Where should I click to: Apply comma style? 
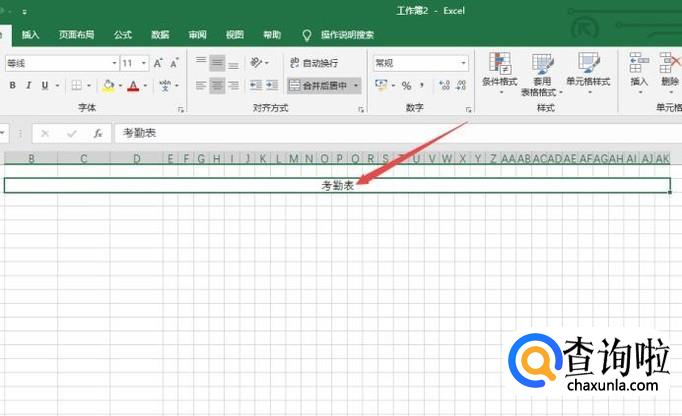coord(421,85)
